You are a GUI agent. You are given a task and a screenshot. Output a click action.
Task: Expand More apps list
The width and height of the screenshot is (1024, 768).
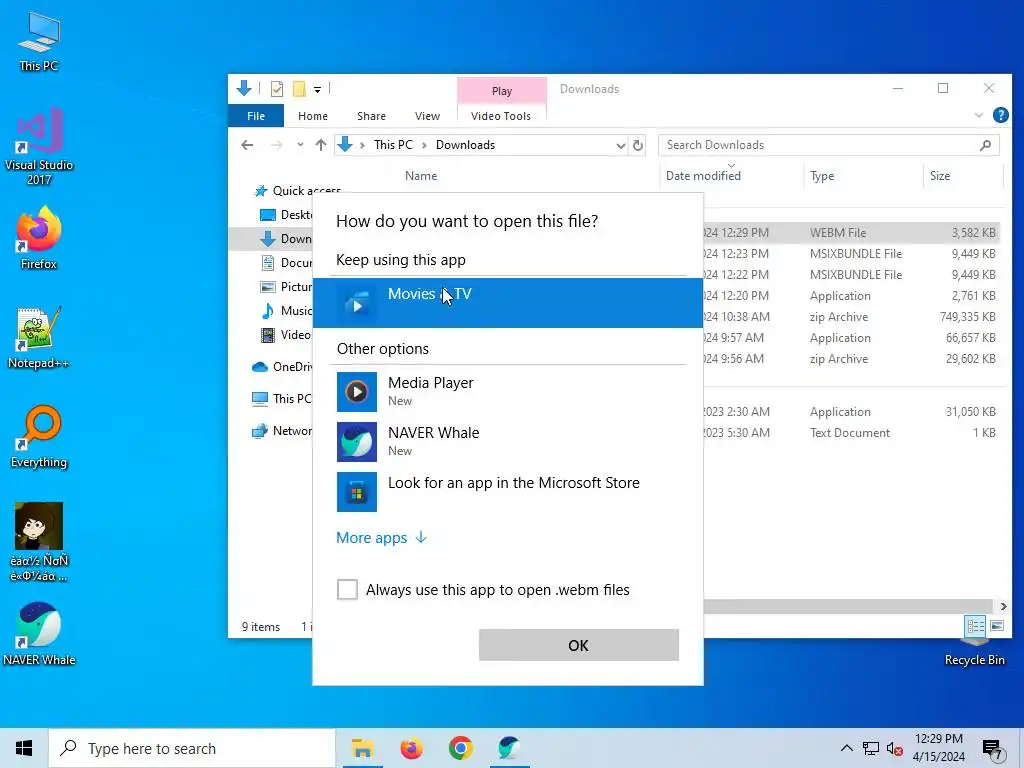coord(381,537)
